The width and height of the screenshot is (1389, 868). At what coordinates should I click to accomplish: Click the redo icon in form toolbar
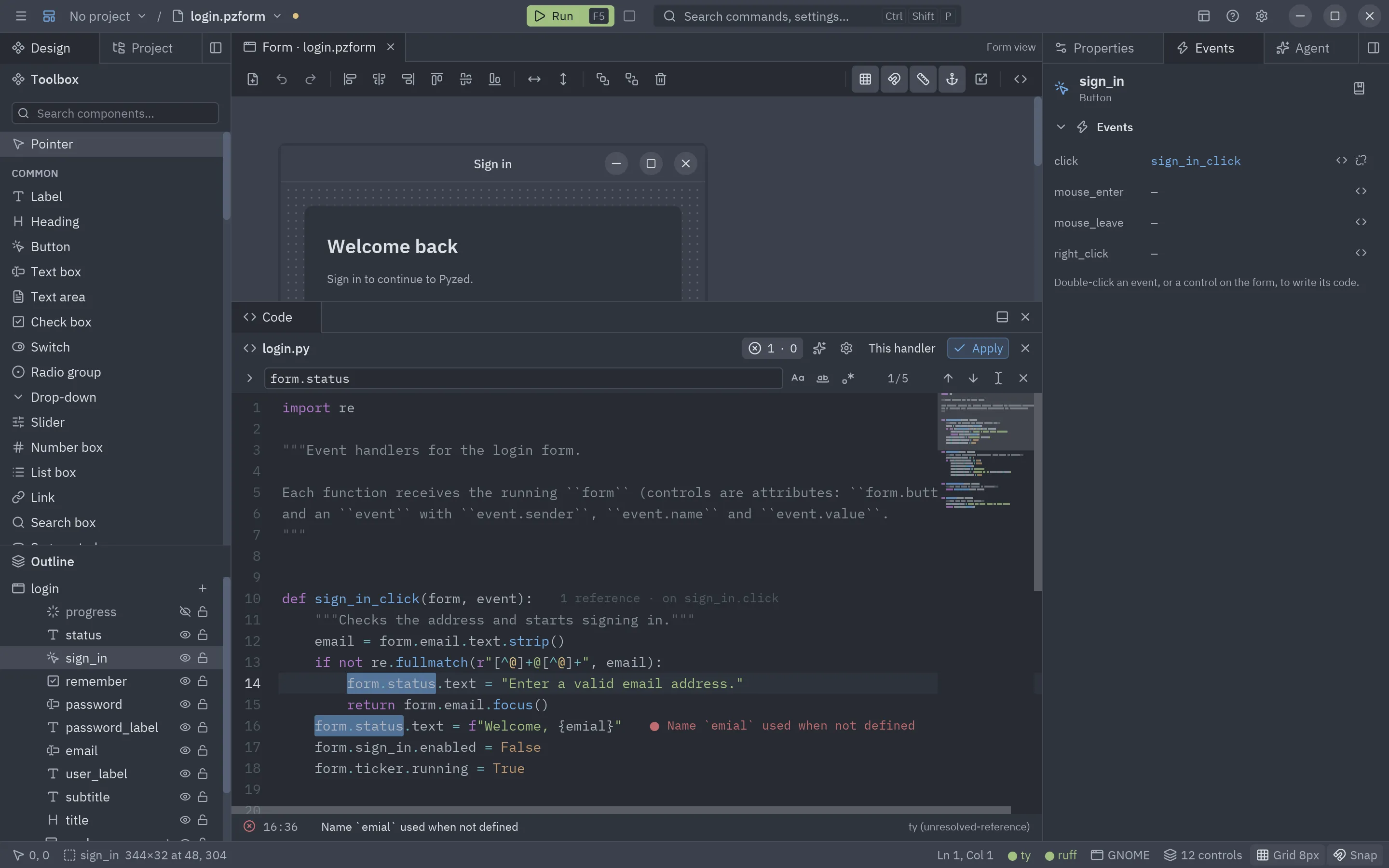[x=311, y=79]
